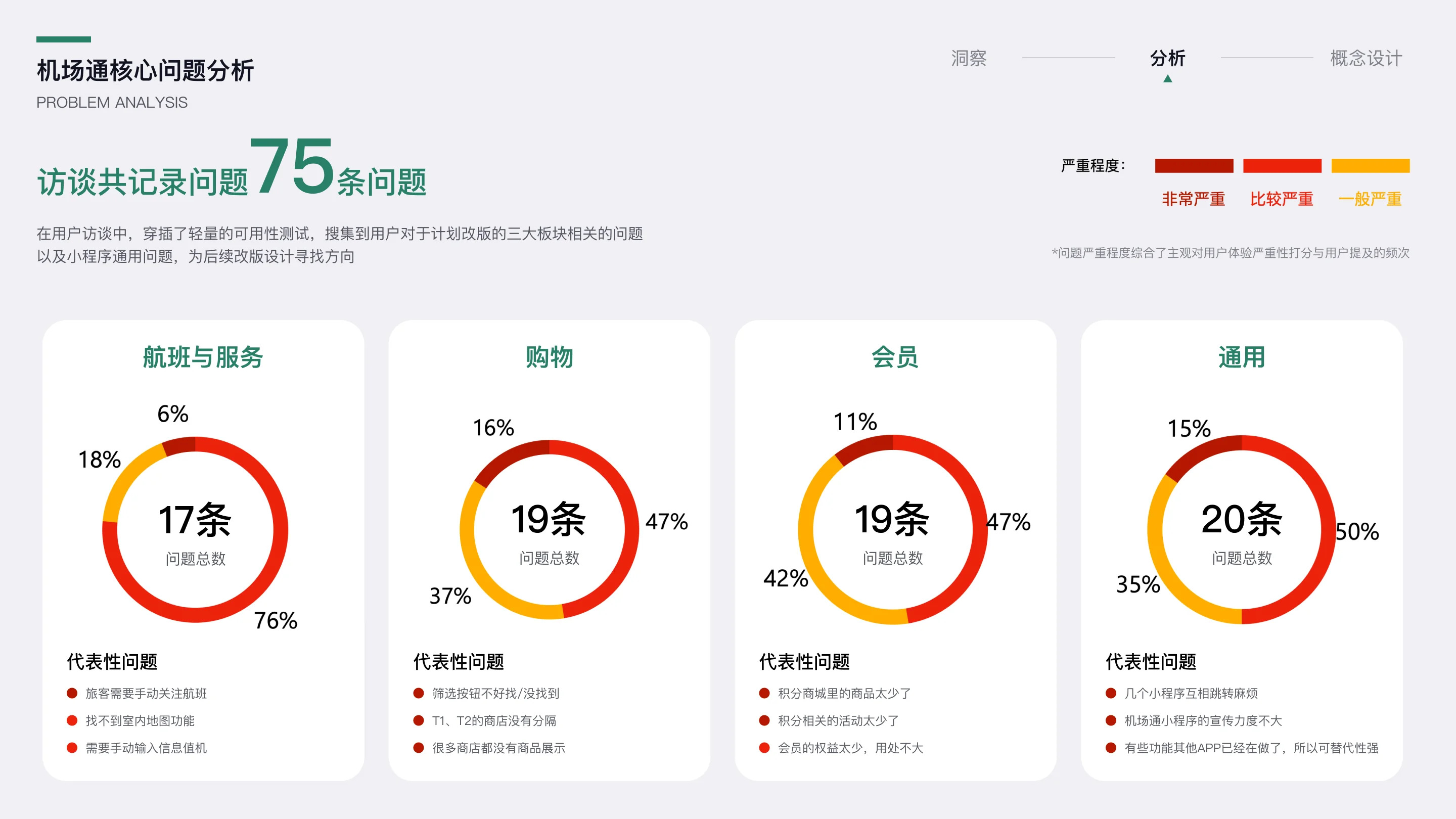The height and width of the screenshot is (819, 1456).
Task: Click the 会员 card heading
Action: click(x=895, y=357)
